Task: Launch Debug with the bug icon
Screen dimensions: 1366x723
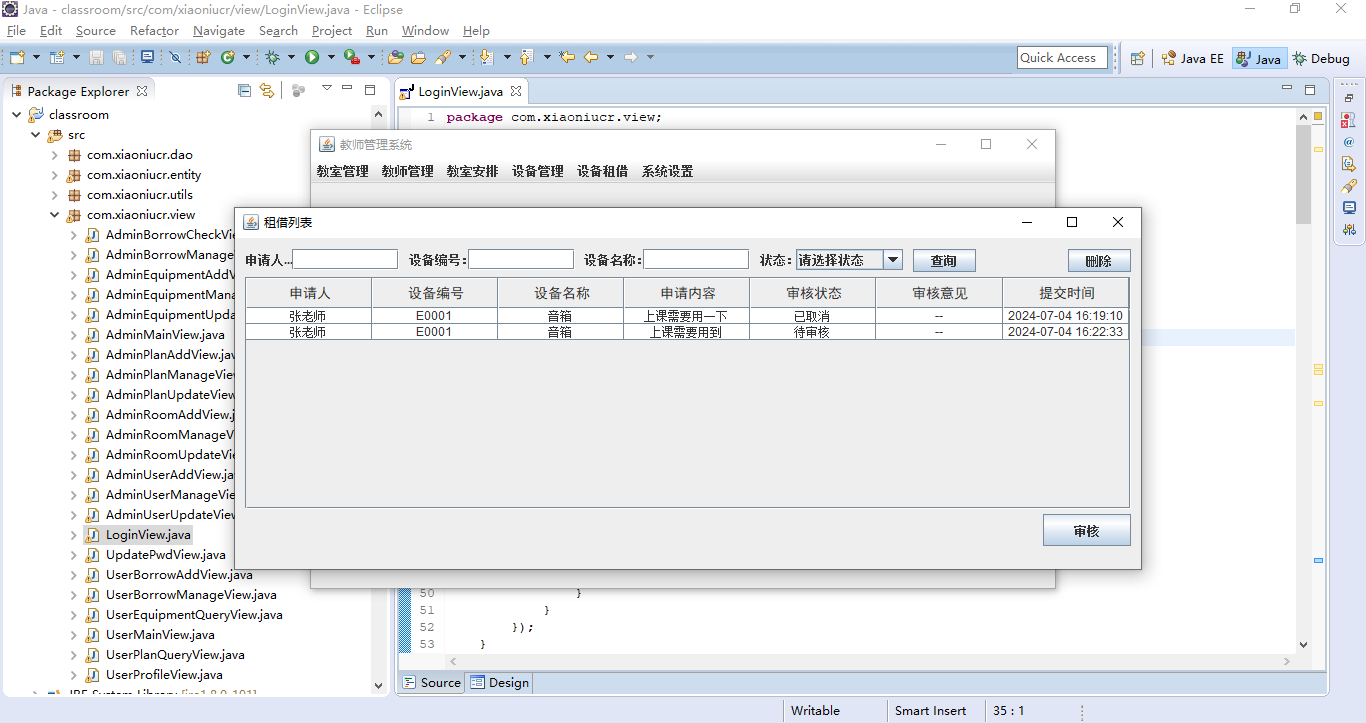Action: pos(272,58)
